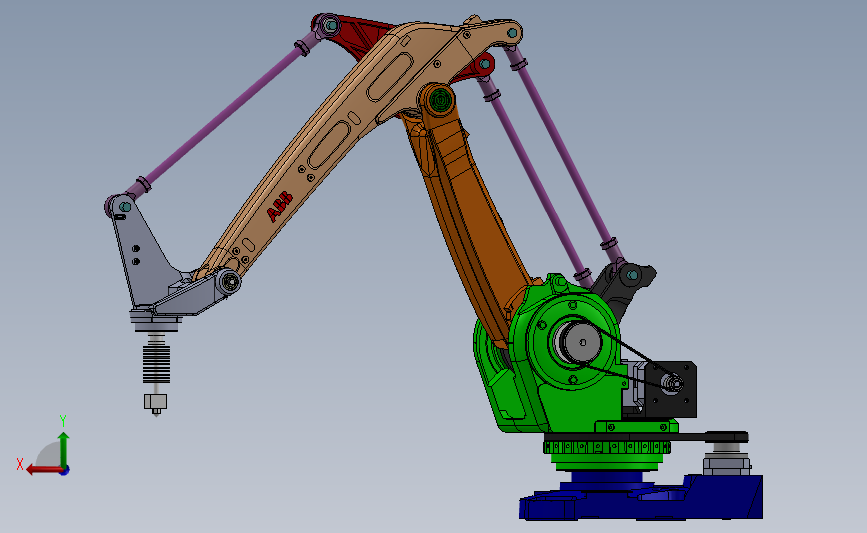Select the green toothed gear ring above the base
This screenshot has width=867, height=533.
[x=607, y=447]
